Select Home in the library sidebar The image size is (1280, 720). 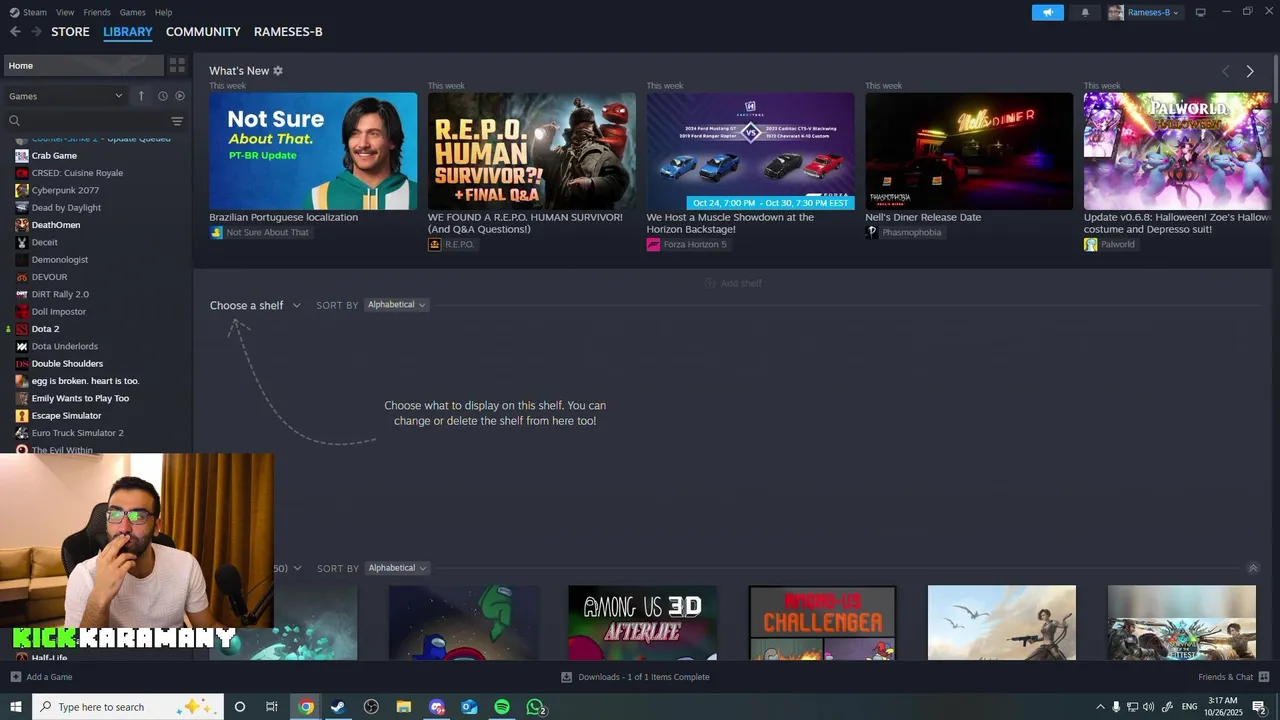(x=83, y=65)
